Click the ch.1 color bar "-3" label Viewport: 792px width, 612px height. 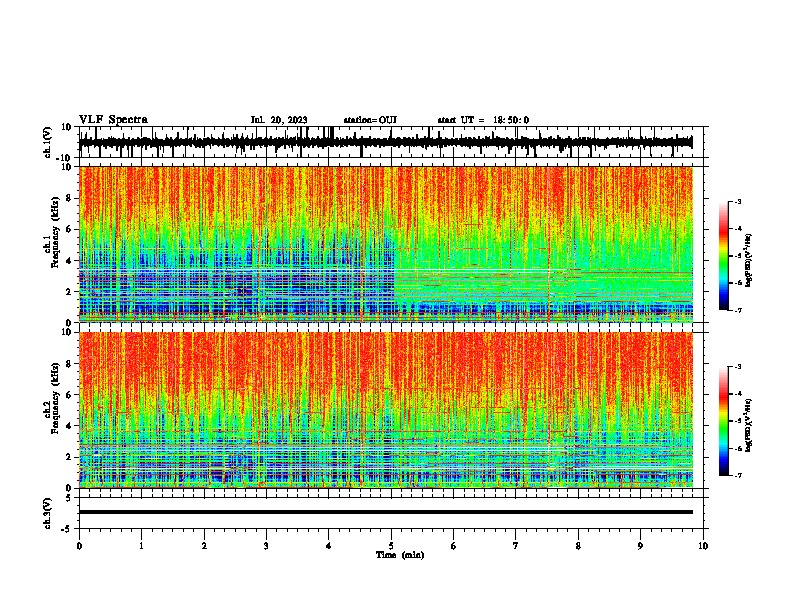pos(738,201)
